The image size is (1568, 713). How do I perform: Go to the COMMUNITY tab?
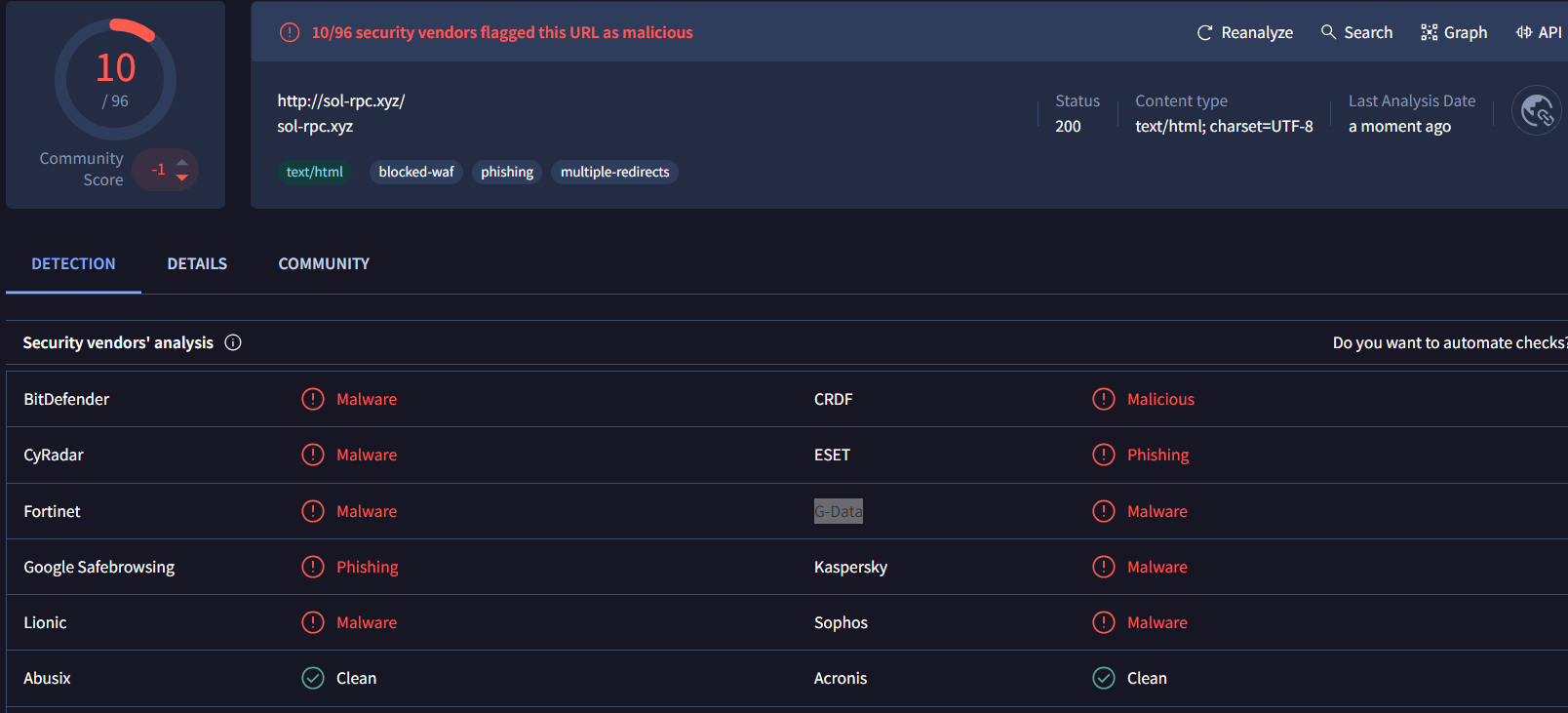(x=324, y=263)
